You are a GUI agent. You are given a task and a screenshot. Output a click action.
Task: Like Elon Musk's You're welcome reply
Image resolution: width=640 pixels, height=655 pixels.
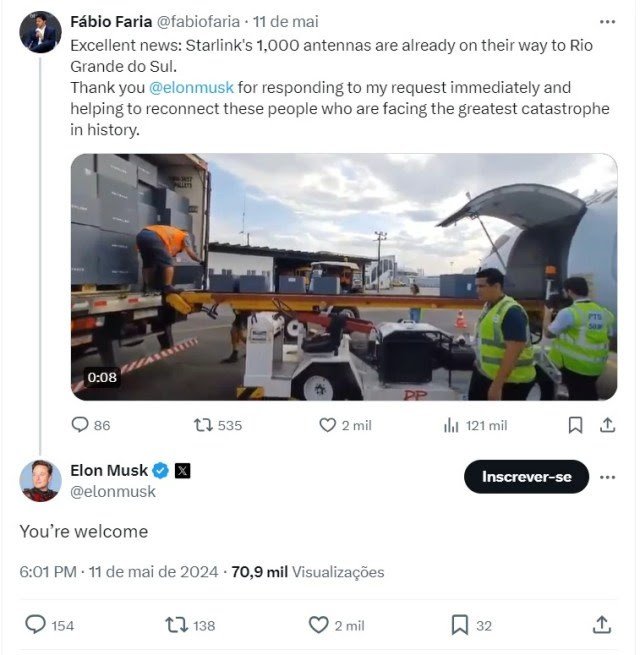point(336,625)
